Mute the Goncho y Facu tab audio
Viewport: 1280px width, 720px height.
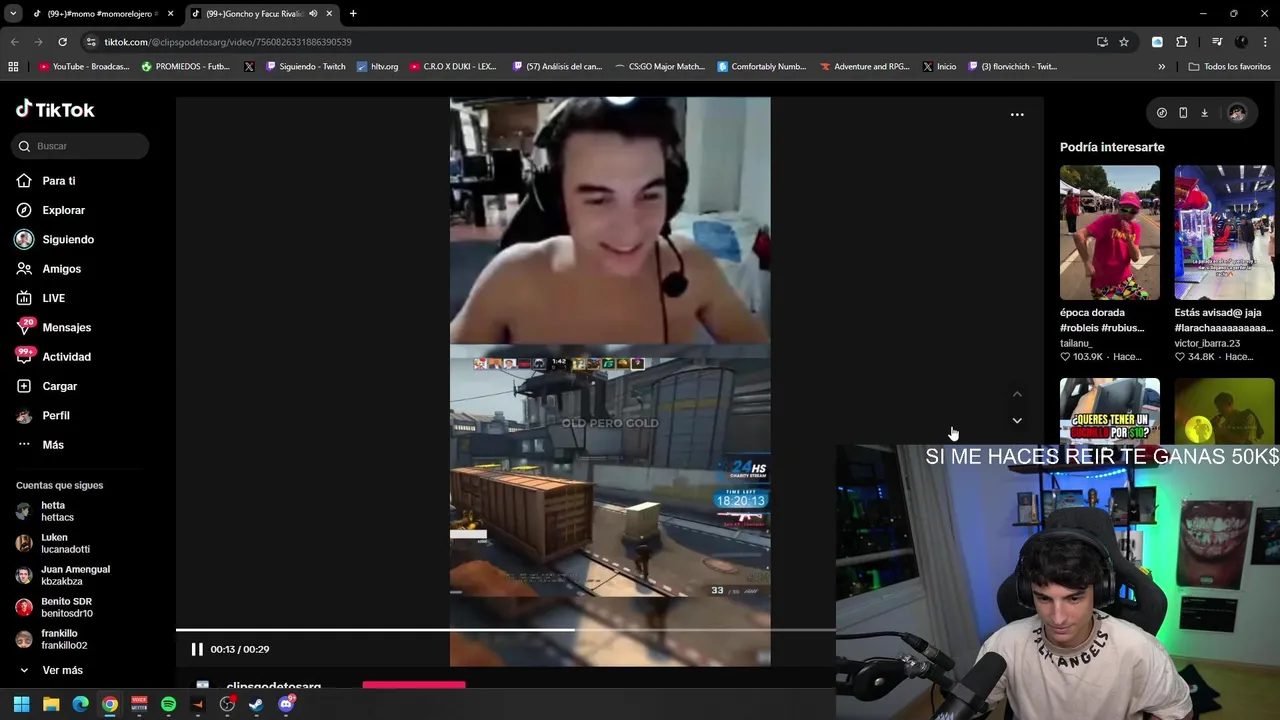tap(313, 14)
